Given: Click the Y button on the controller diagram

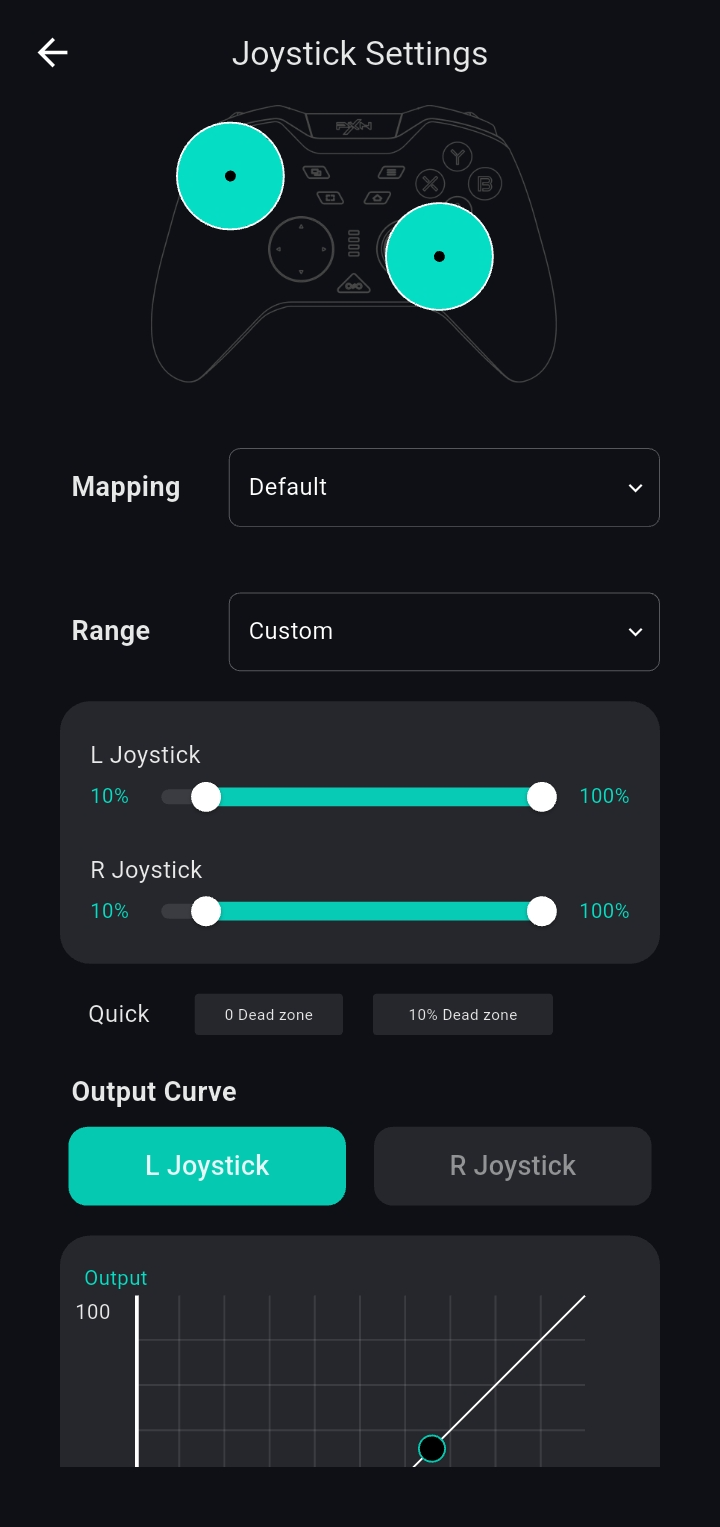Looking at the screenshot, I should [x=457, y=157].
